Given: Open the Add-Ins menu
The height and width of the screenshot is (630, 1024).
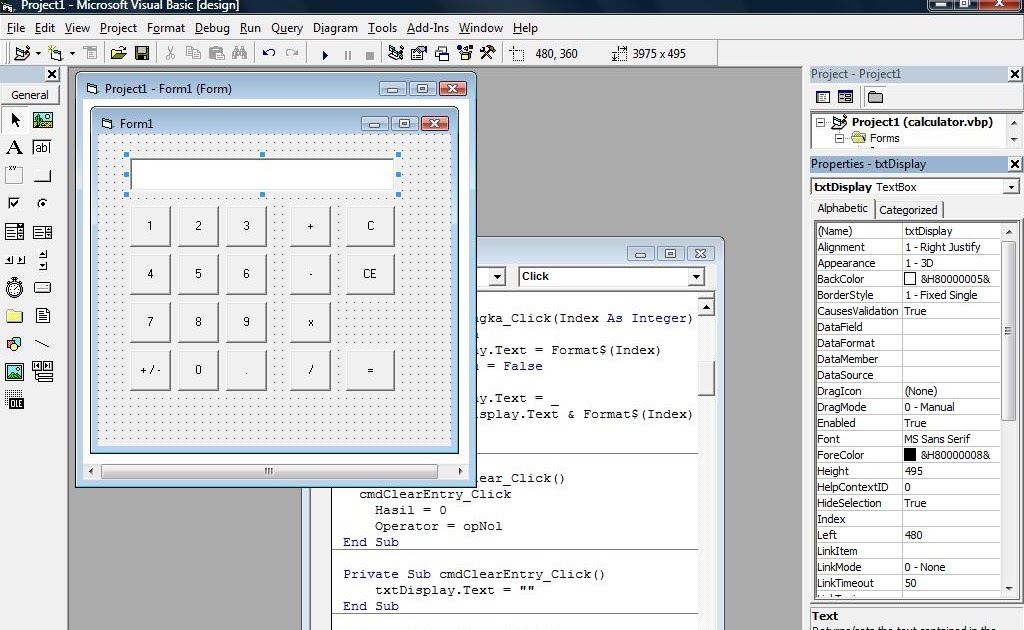Looking at the screenshot, I should (427, 28).
